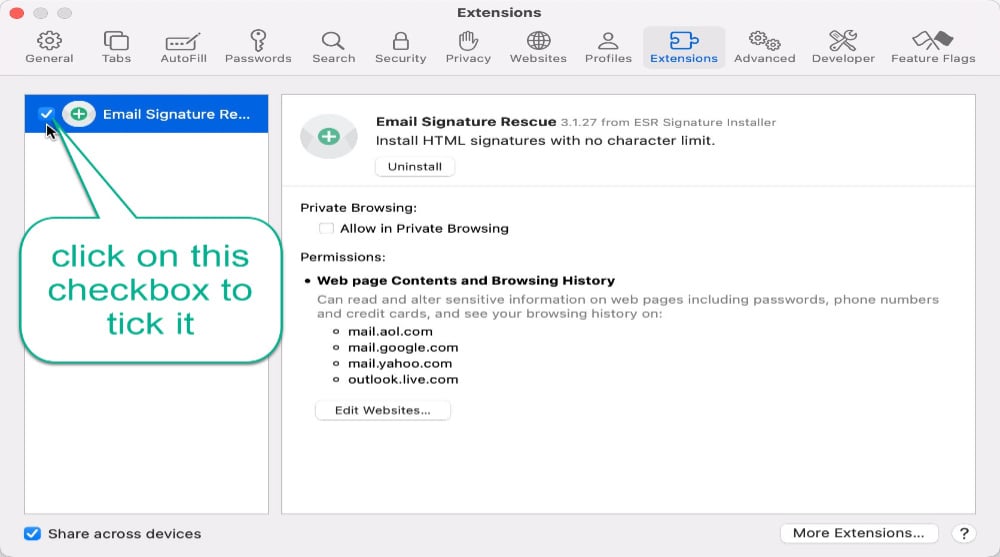Tick the Email Signature Rescue extension checkbox

coord(45,114)
